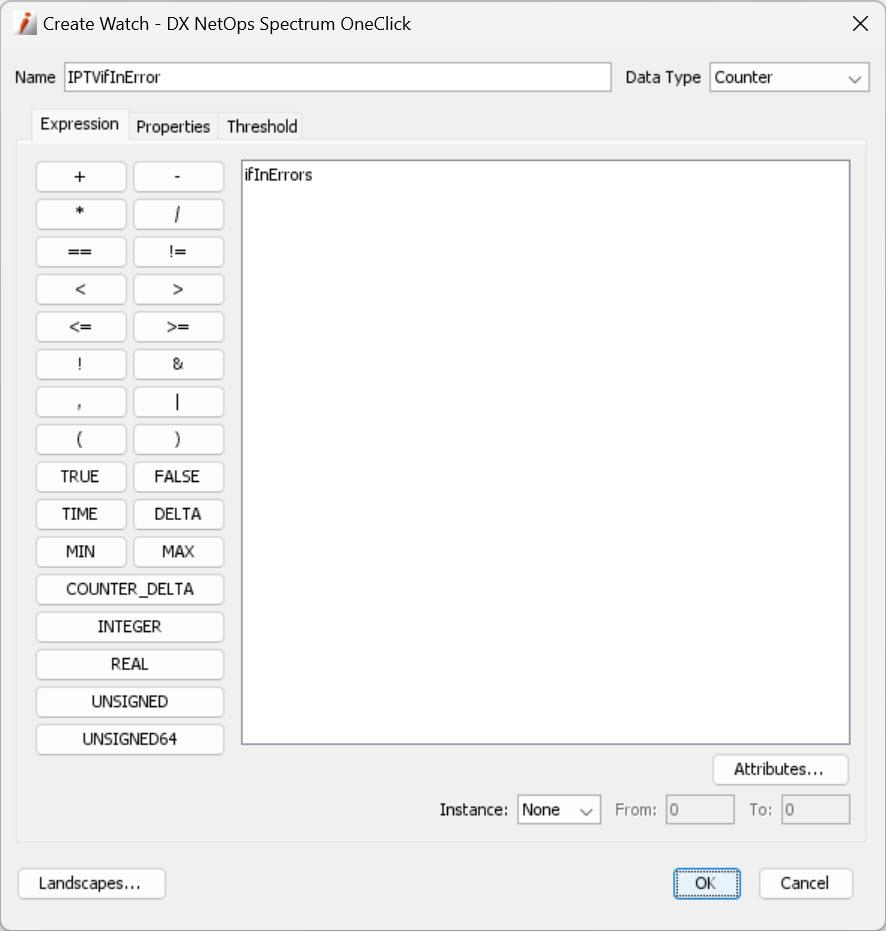This screenshot has height=931, width=886.
Task: Insert the MIN function
Action: [x=81, y=552]
